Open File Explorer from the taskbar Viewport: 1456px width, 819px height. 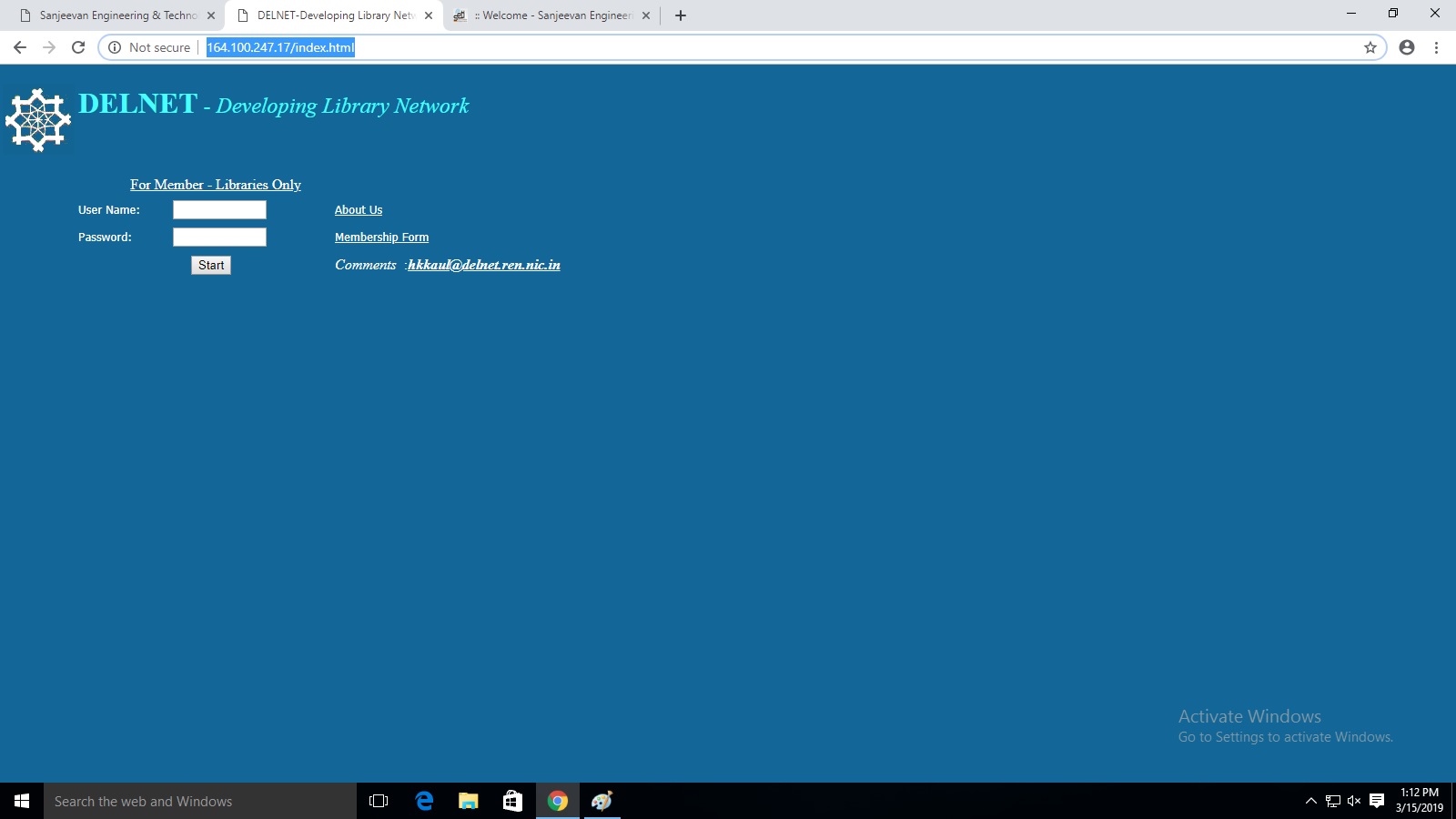pos(469,801)
